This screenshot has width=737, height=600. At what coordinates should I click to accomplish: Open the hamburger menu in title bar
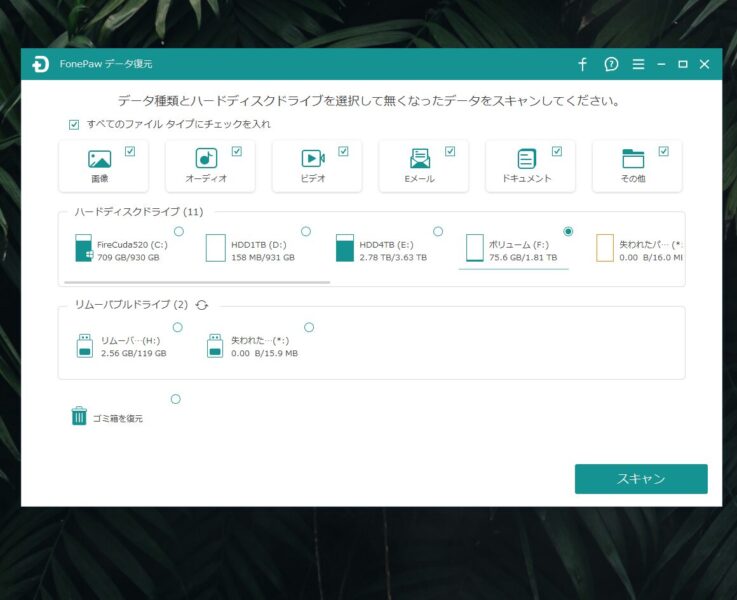click(638, 64)
